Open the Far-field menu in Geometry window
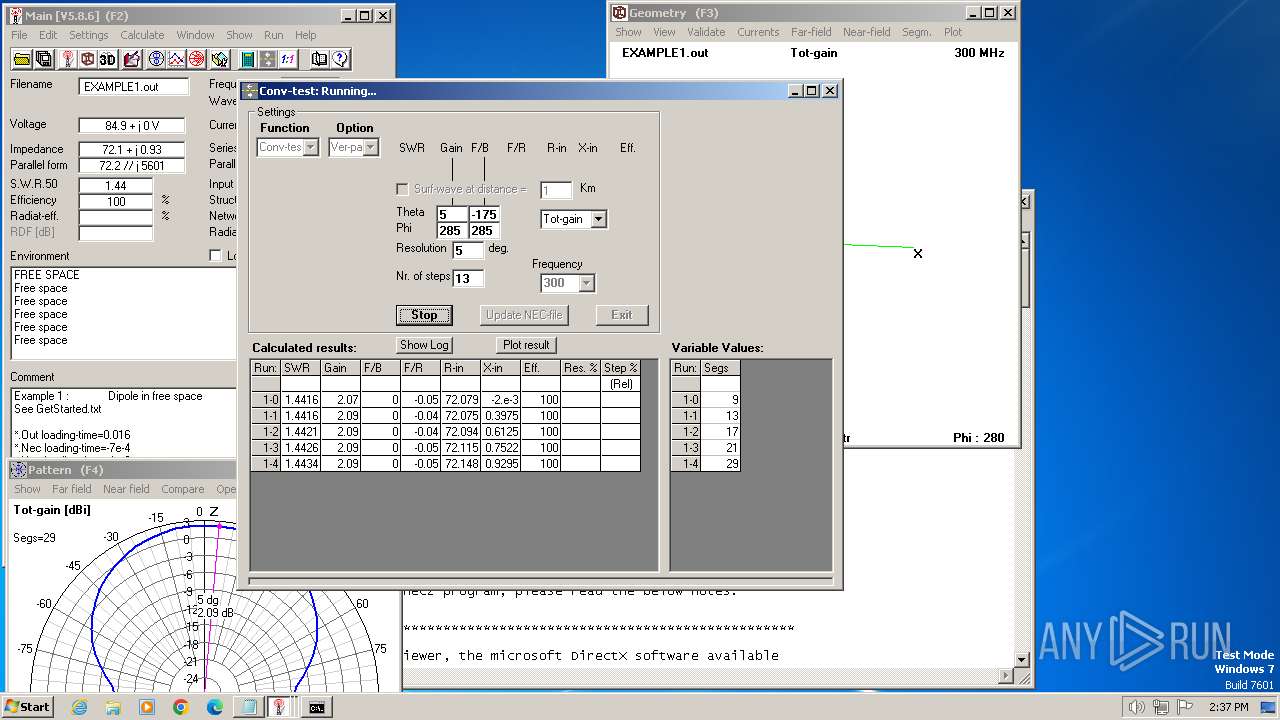Screen dimensions: 1280x720 pos(811,32)
